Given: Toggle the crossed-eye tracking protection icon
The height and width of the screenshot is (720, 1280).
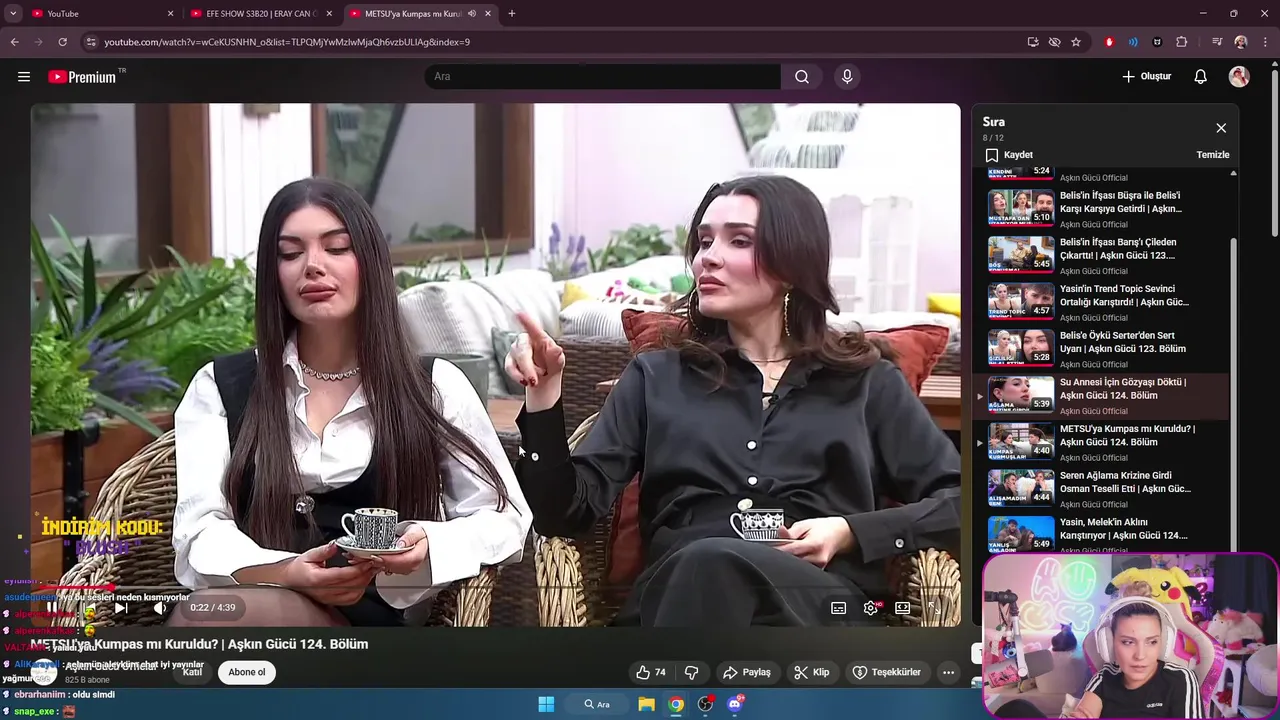Looking at the screenshot, I should tap(1054, 42).
